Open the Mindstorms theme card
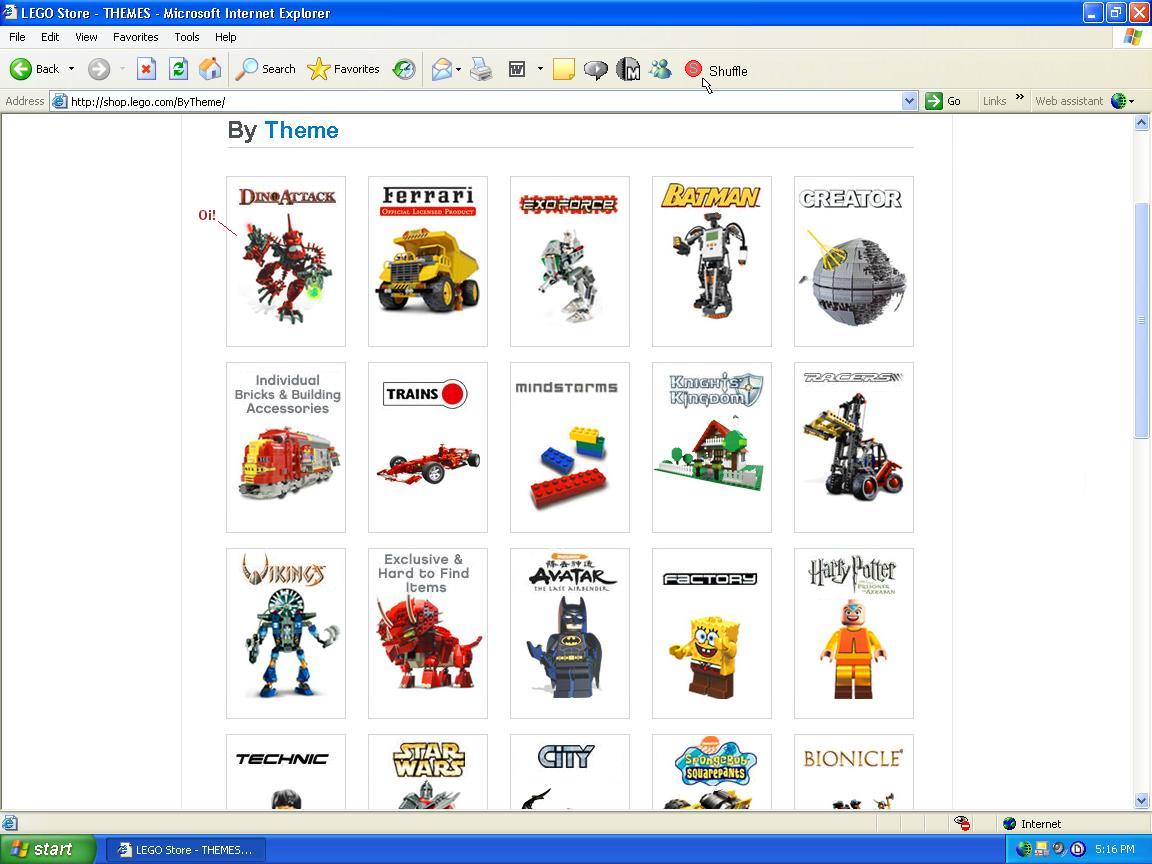Image resolution: width=1152 pixels, height=864 pixels. (569, 447)
